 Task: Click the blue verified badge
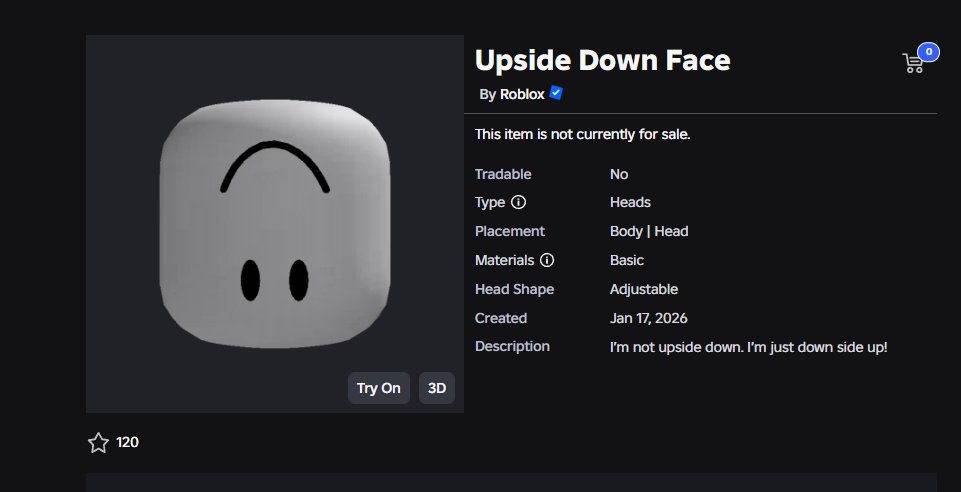(x=556, y=93)
